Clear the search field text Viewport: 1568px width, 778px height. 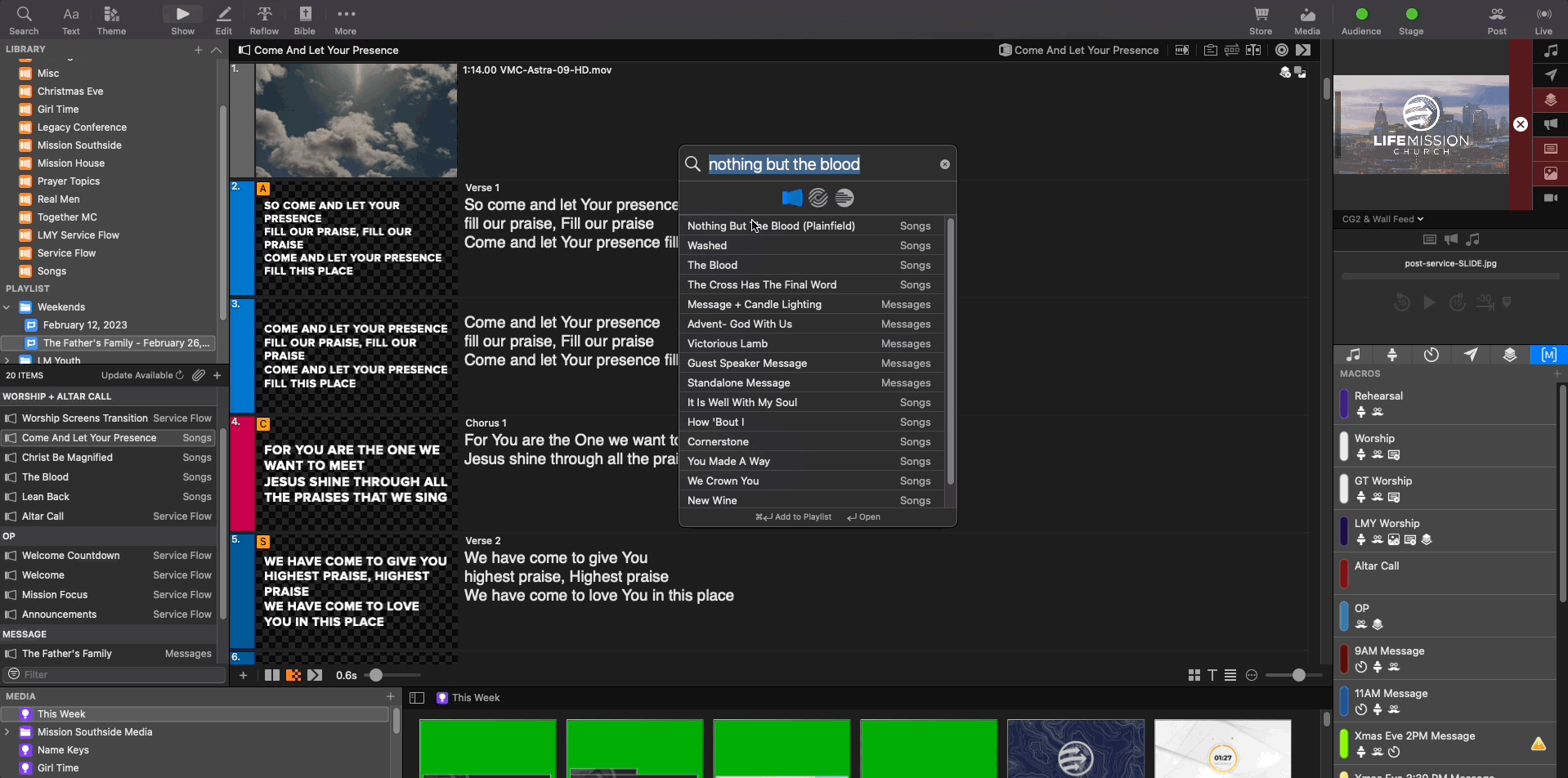coord(944,164)
